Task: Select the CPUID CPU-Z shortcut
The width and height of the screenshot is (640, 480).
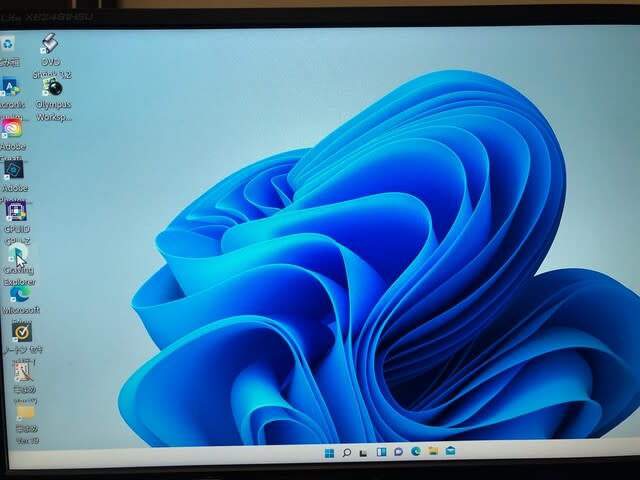Action: [16, 211]
